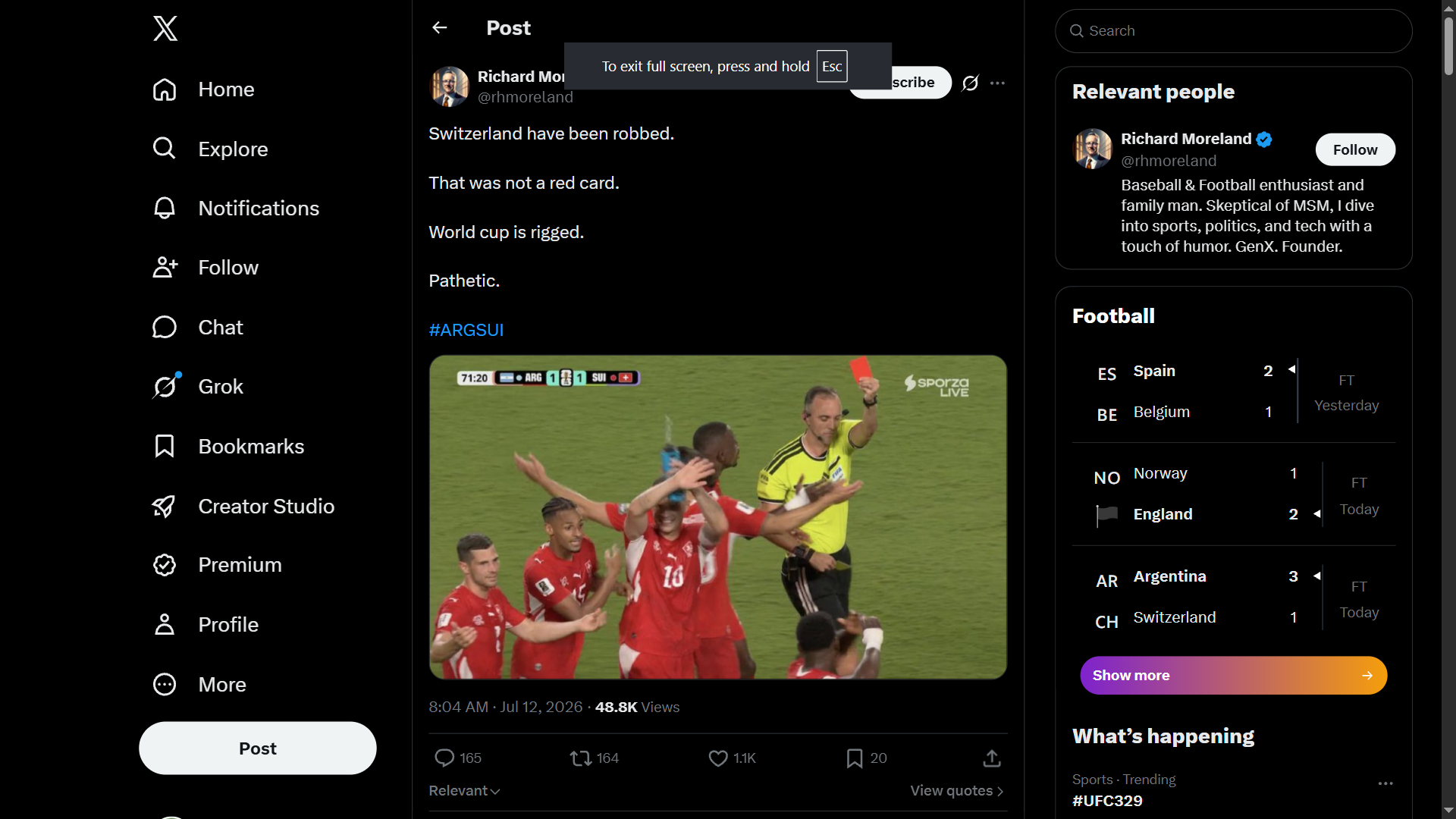Viewport: 1456px width, 819px height.
Task: Toggle like on the post
Action: [x=718, y=758]
